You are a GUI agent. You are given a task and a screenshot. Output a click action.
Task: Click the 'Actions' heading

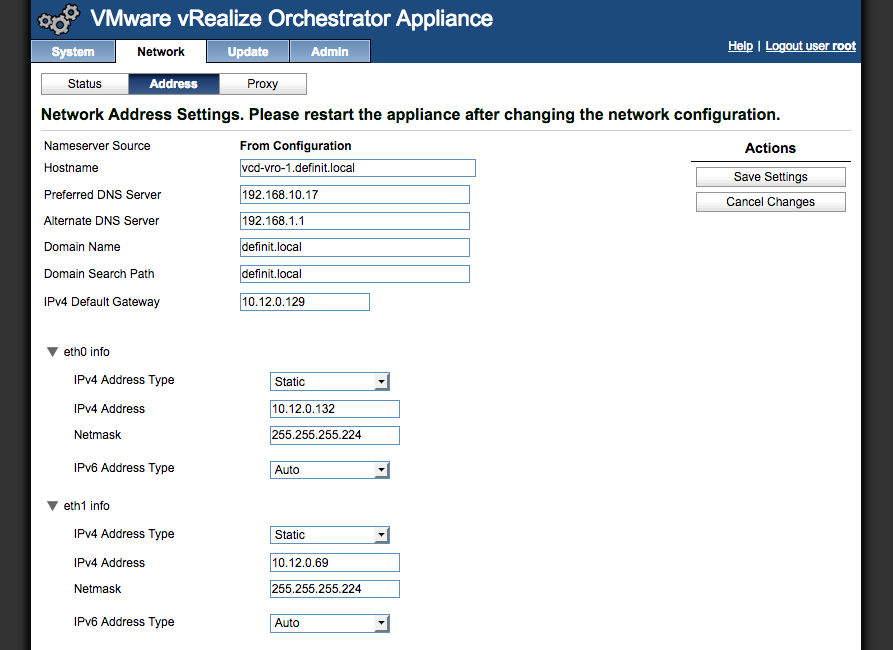[x=771, y=148]
